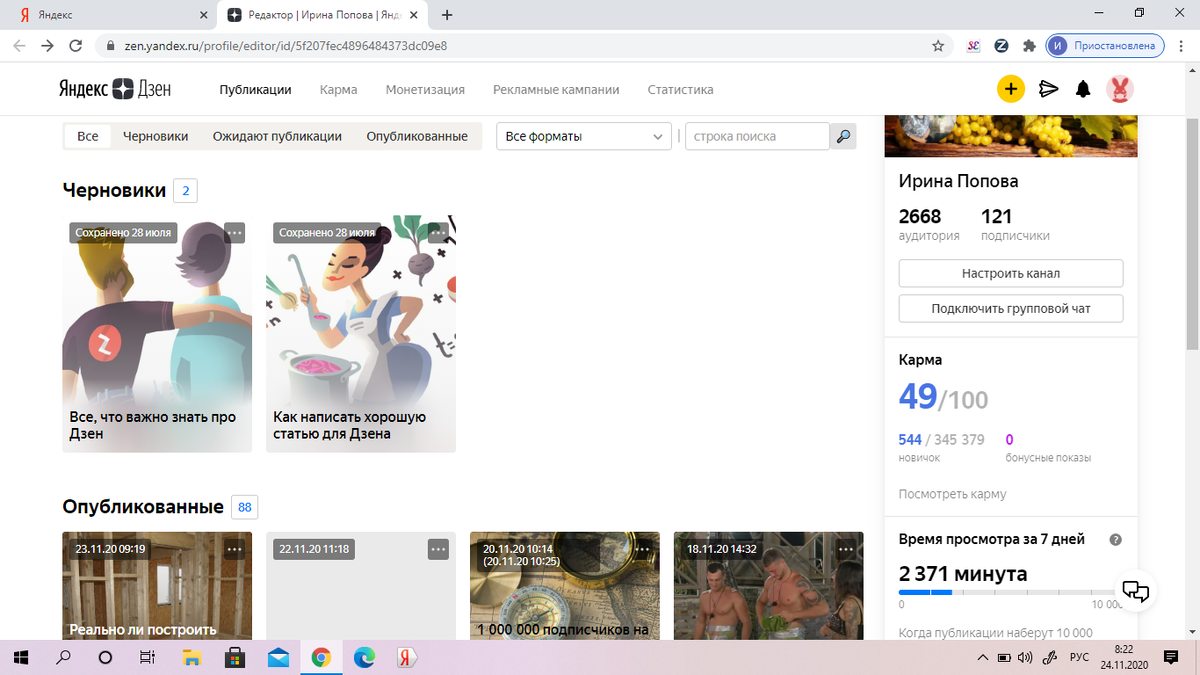Select the 'Черновики' filter tab
Screen dimensions: 1200x675
click(156, 136)
